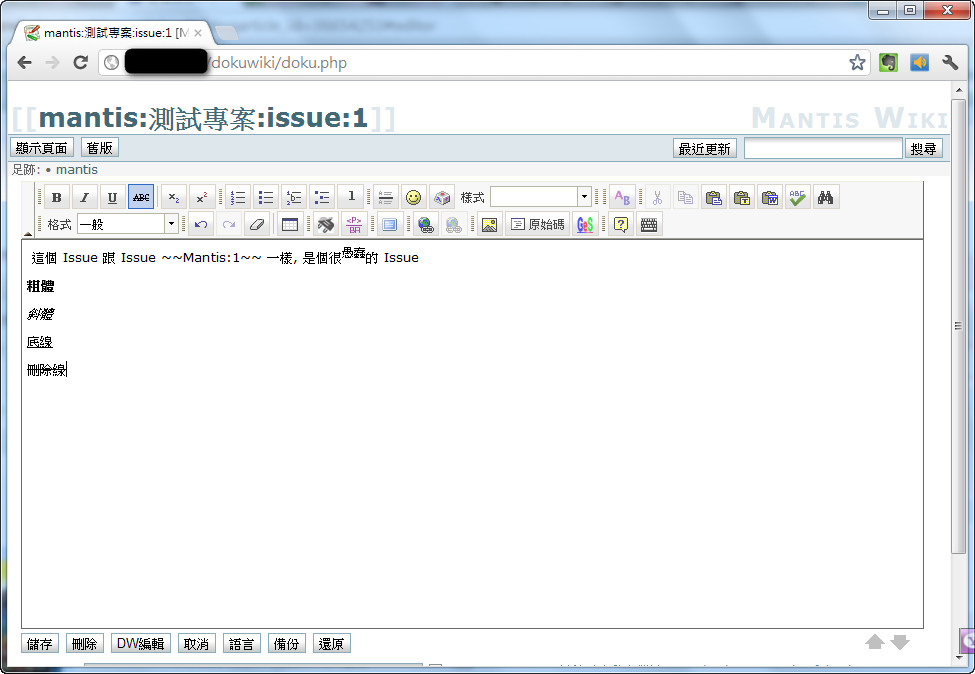The image size is (975, 674).
Task: Toggle bold formatting in editor toolbar
Action: click(57, 198)
